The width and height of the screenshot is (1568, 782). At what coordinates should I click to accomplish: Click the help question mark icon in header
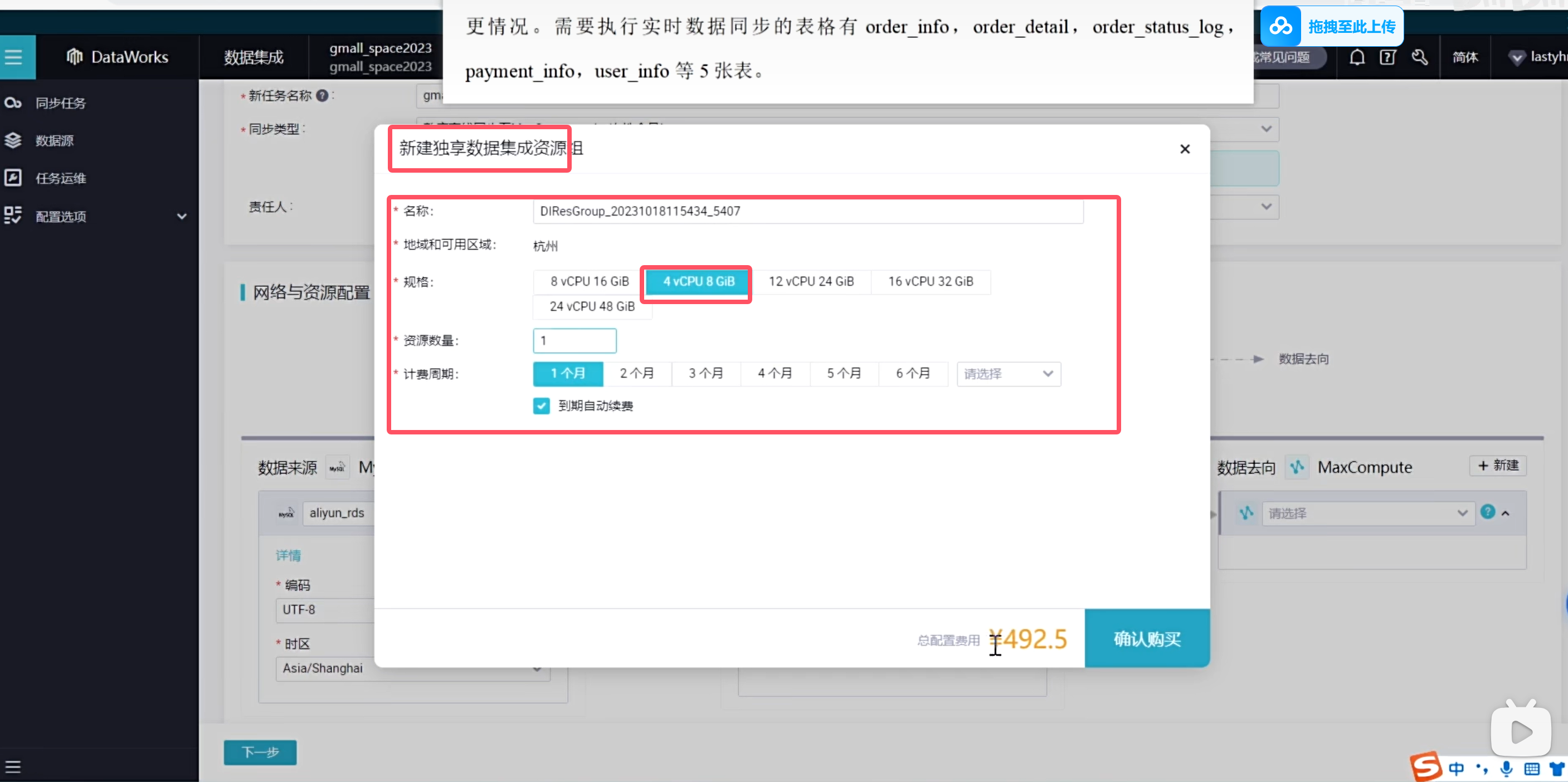pos(1387,57)
